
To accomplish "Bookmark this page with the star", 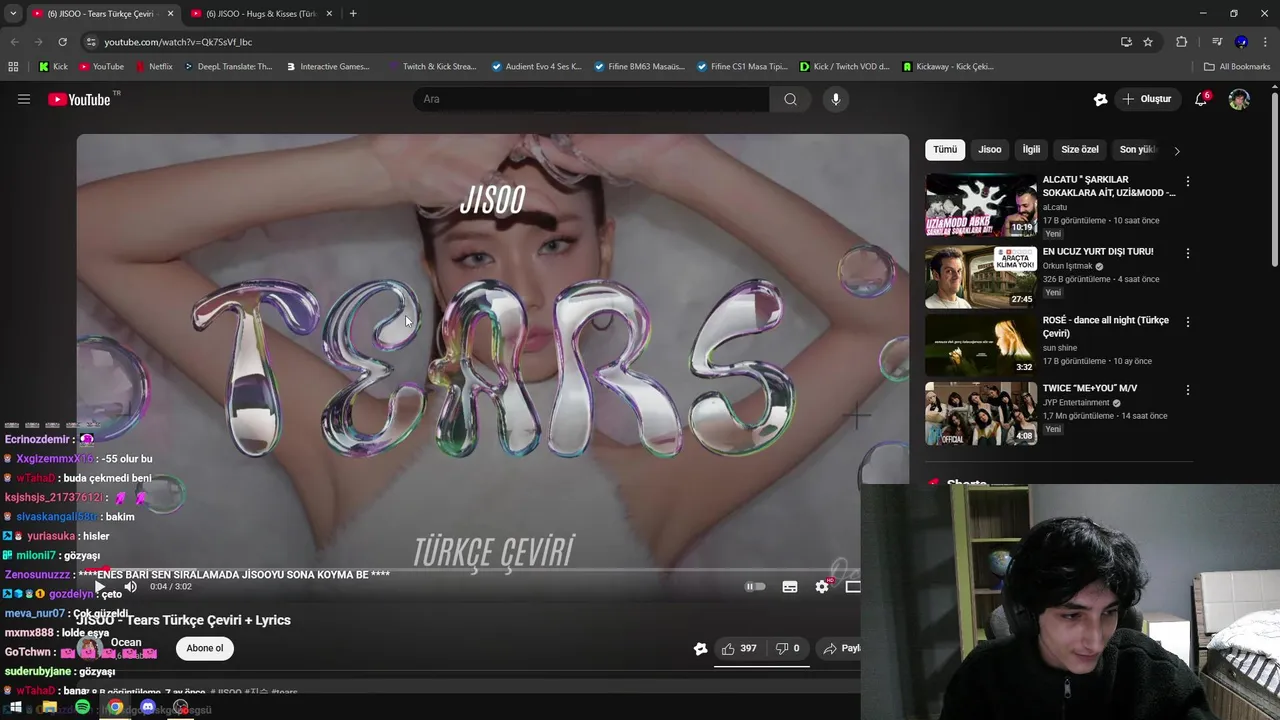I will [x=1148, y=42].
